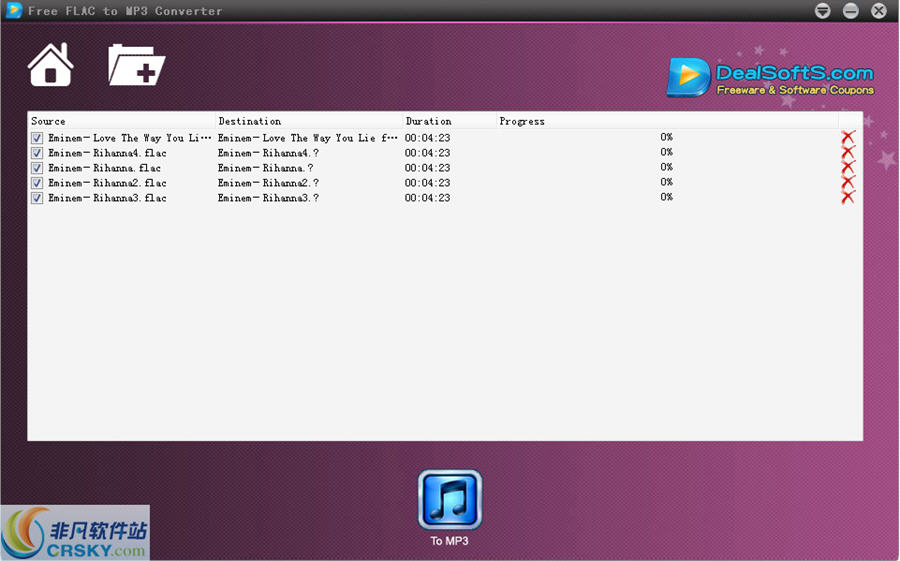Click destination Eminem-Rihanna3.?
The height and width of the screenshot is (561, 900).
click(268, 198)
